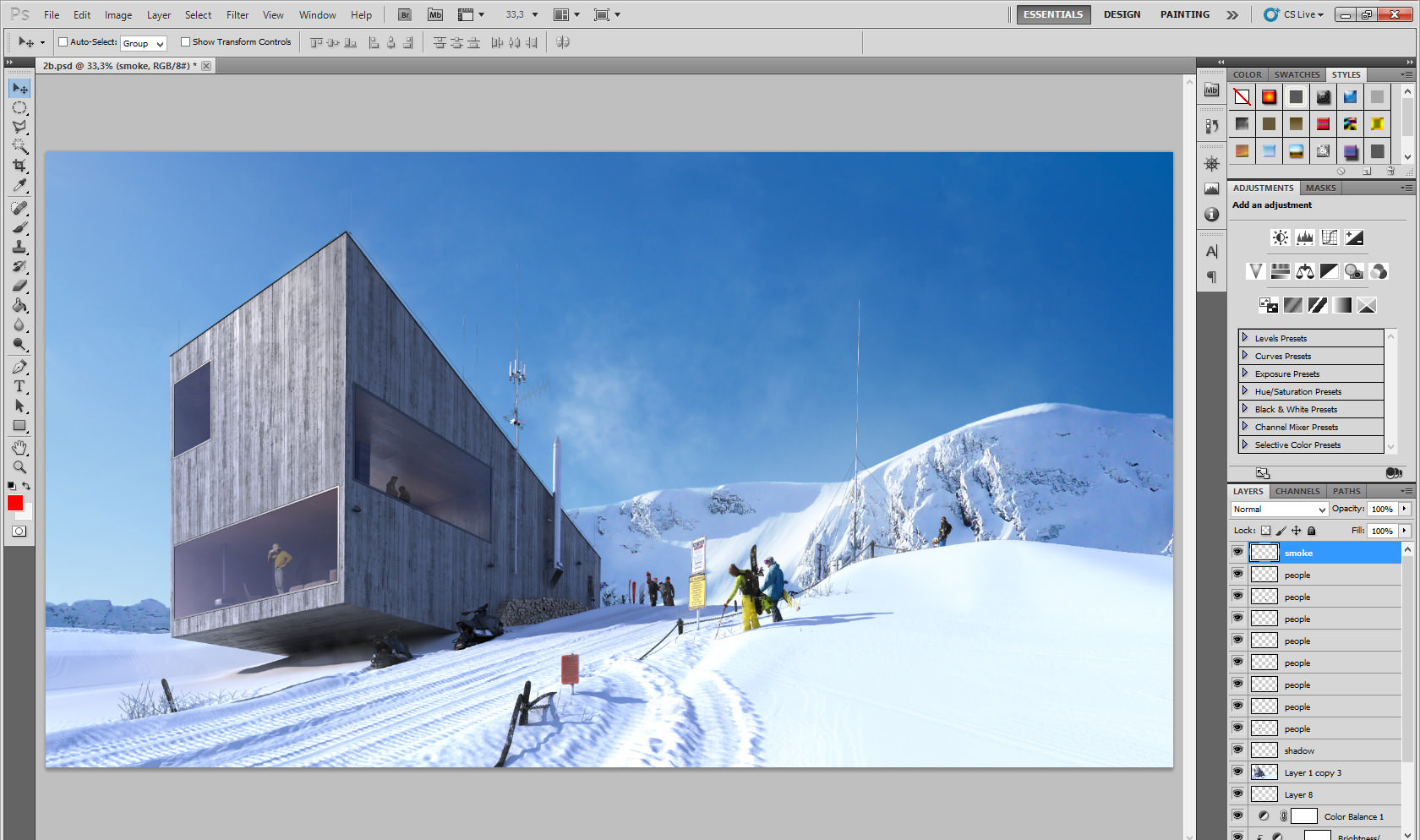This screenshot has height=840, width=1420.
Task: Open the CS Live menu button
Action: [x=1294, y=14]
